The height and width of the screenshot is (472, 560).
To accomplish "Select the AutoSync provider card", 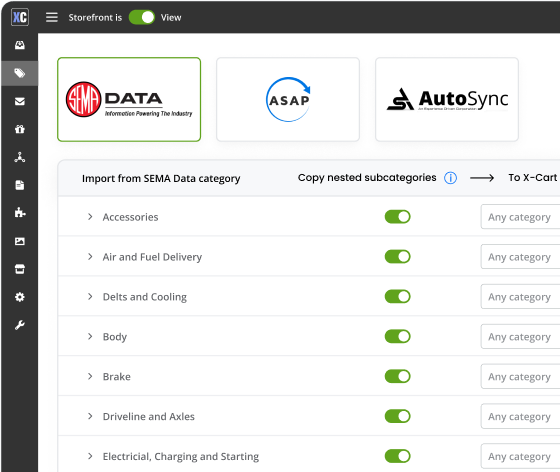I will (x=447, y=100).
